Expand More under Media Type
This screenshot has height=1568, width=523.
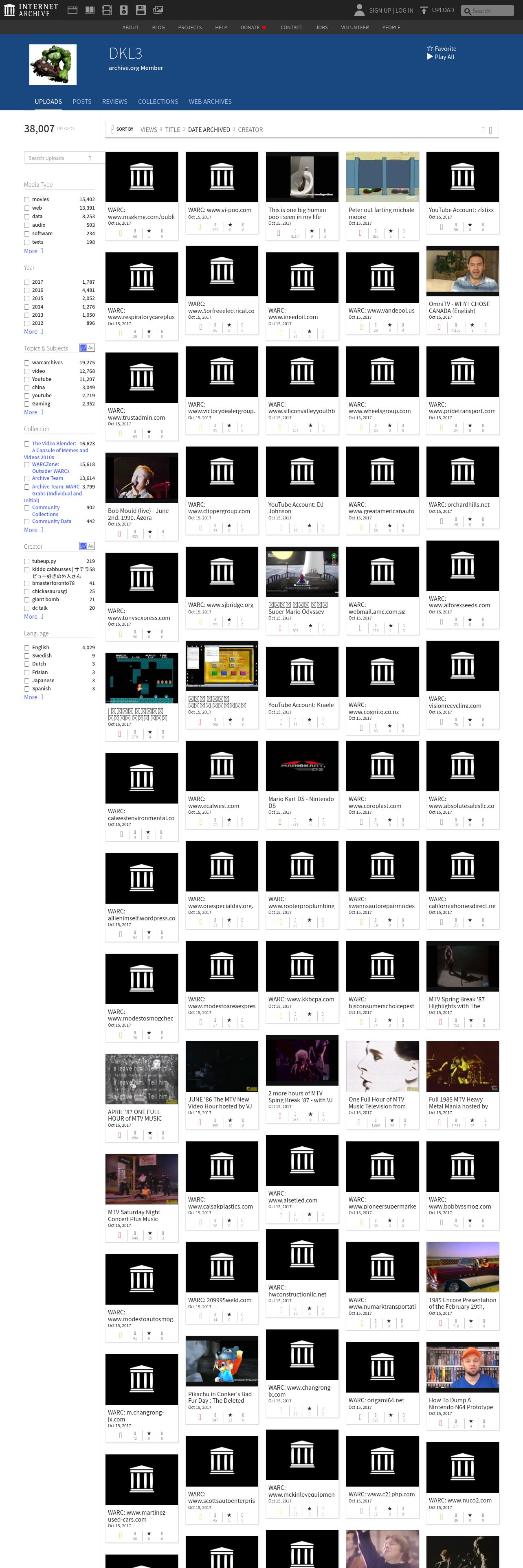point(33,251)
